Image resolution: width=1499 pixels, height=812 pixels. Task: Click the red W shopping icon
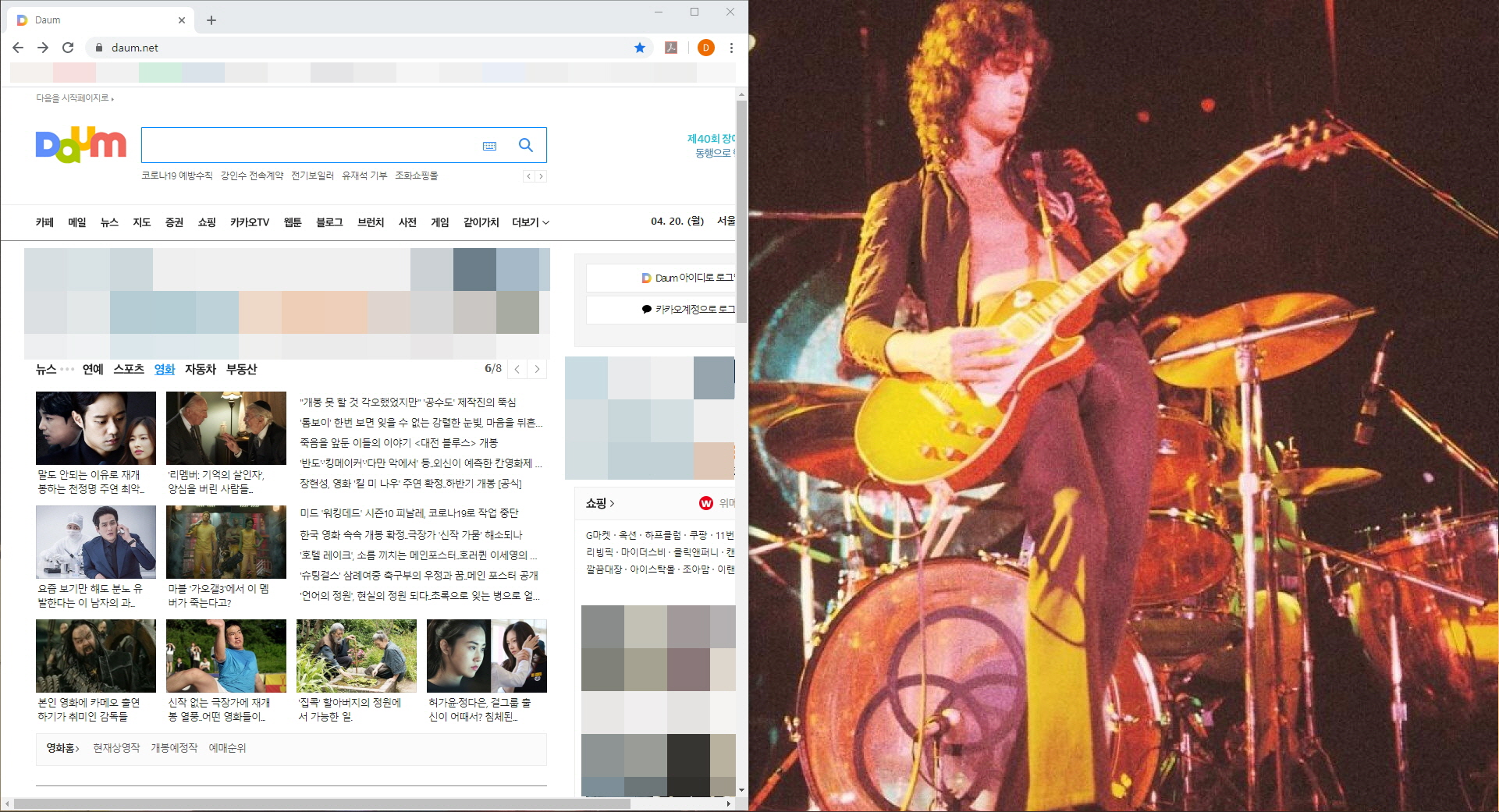(706, 503)
